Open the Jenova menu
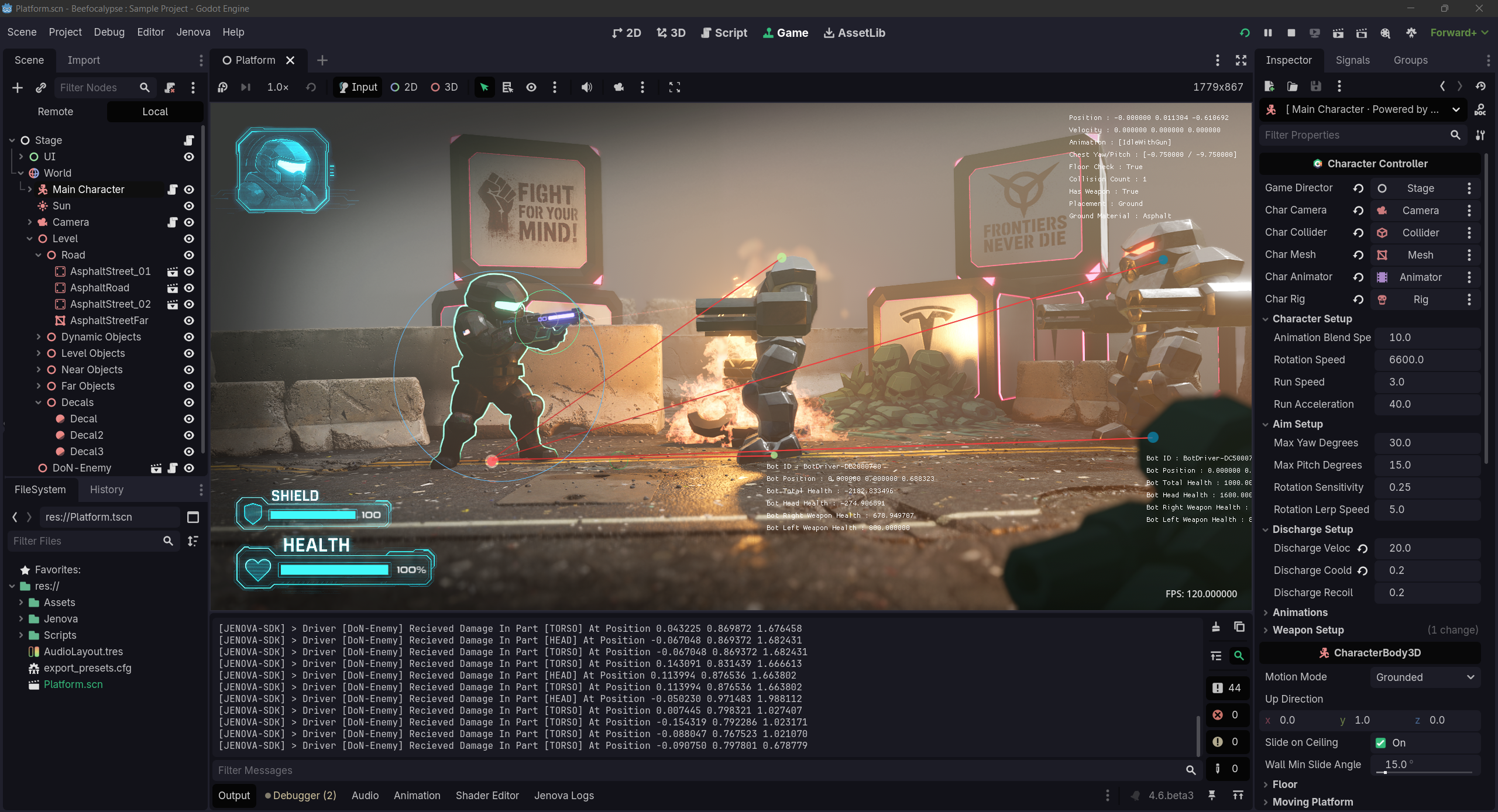The width and height of the screenshot is (1498, 812). (193, 32)
